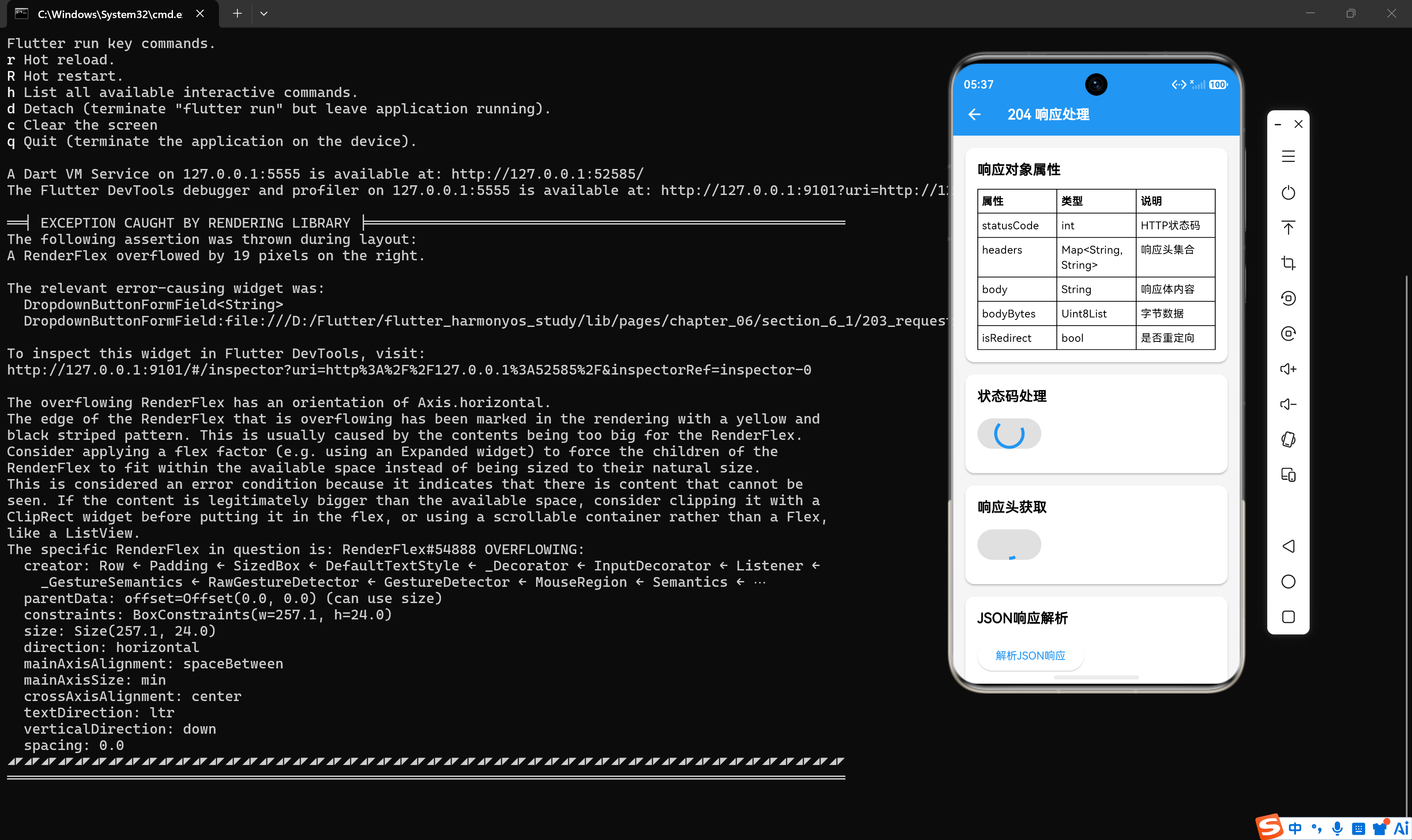Click the Sogou input method logo
Viewport: 1412px width, 840px height.
point(1269,826)
